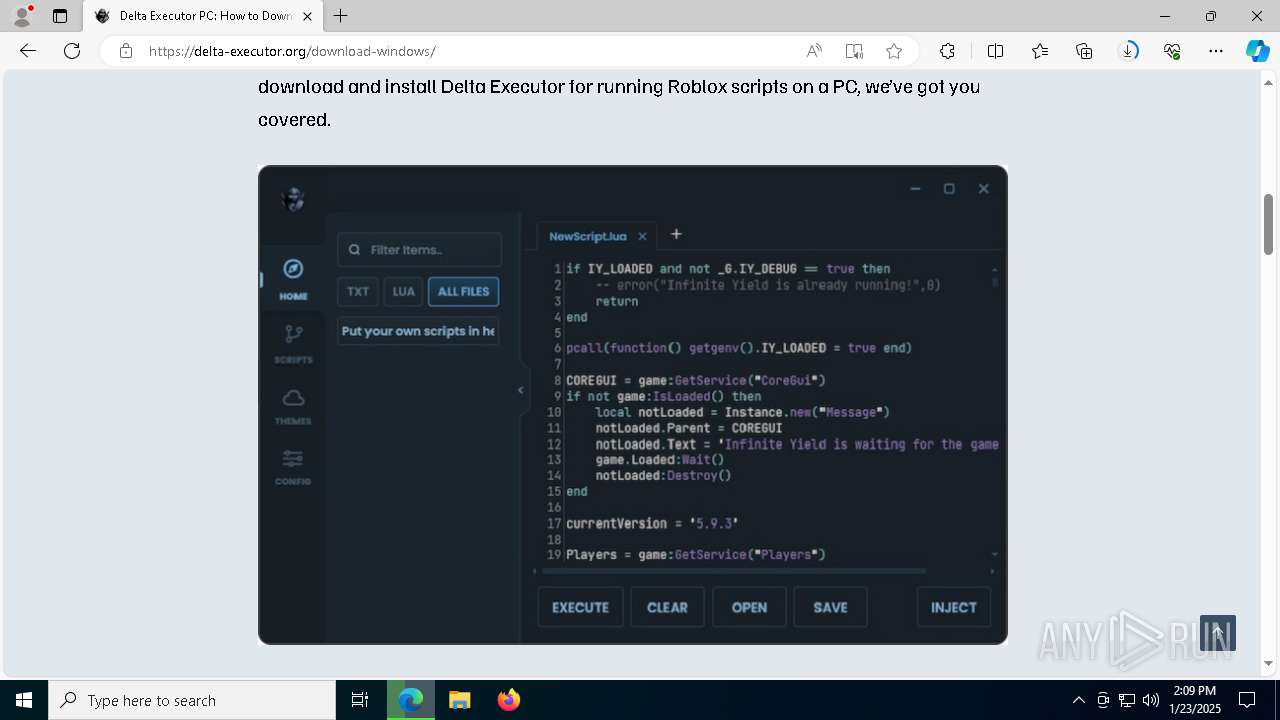Open File Explorer from taskbar
The height and width of the screenshot is (720, 1280).
pyautogui.click(x=459, y=700)
